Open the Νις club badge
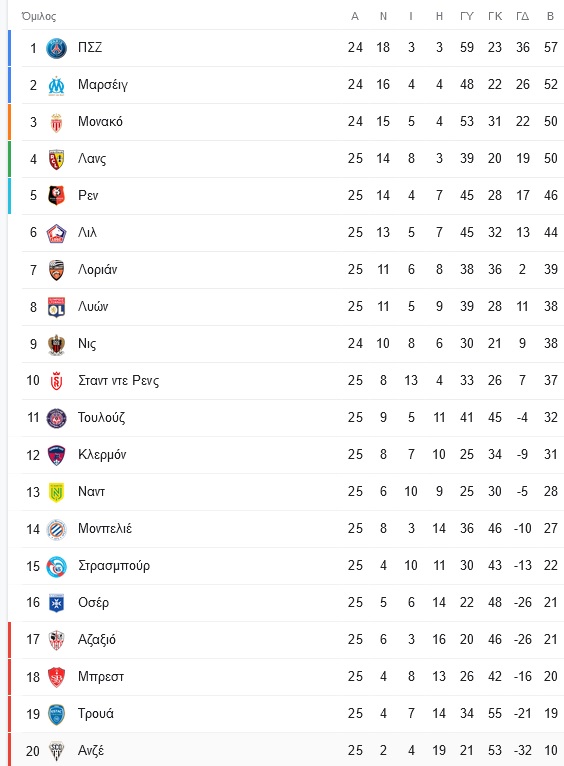Viewport: 564px width, 766px height. [x=56, y=344]
